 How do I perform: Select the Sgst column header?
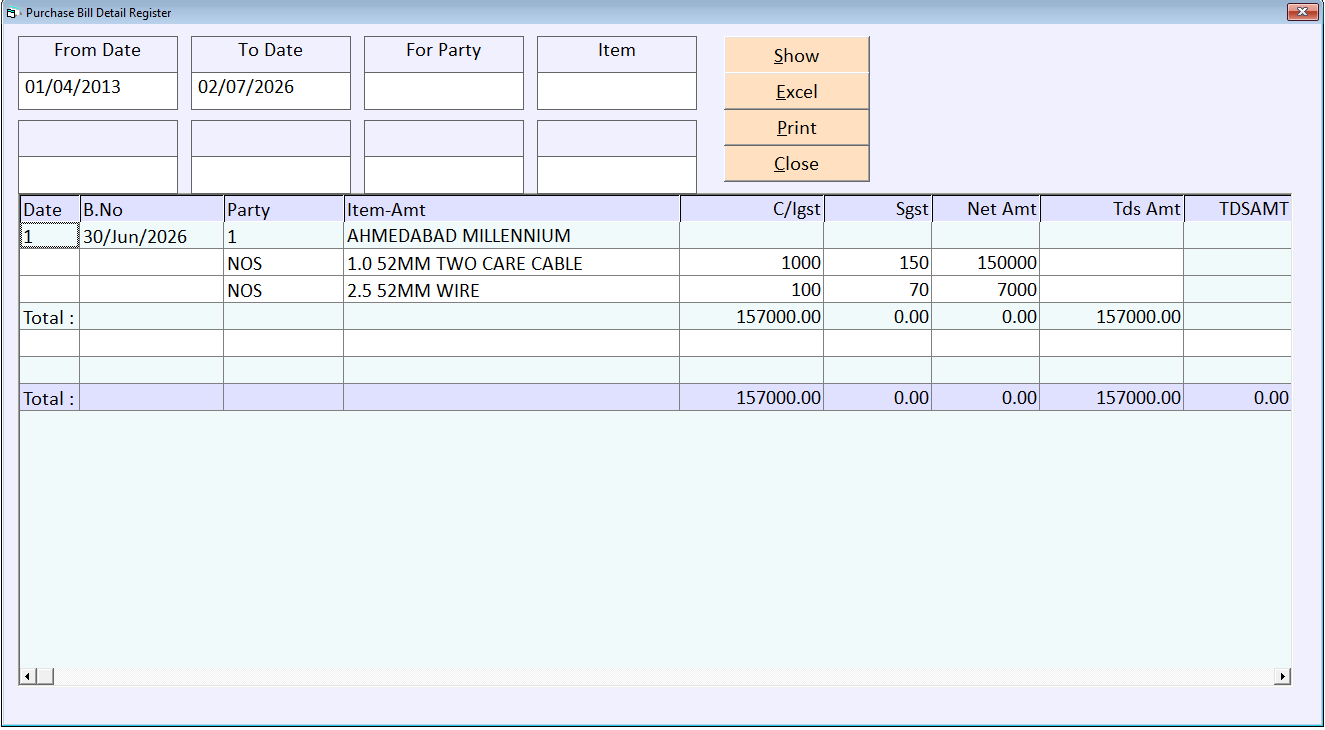tap(877, 209)
